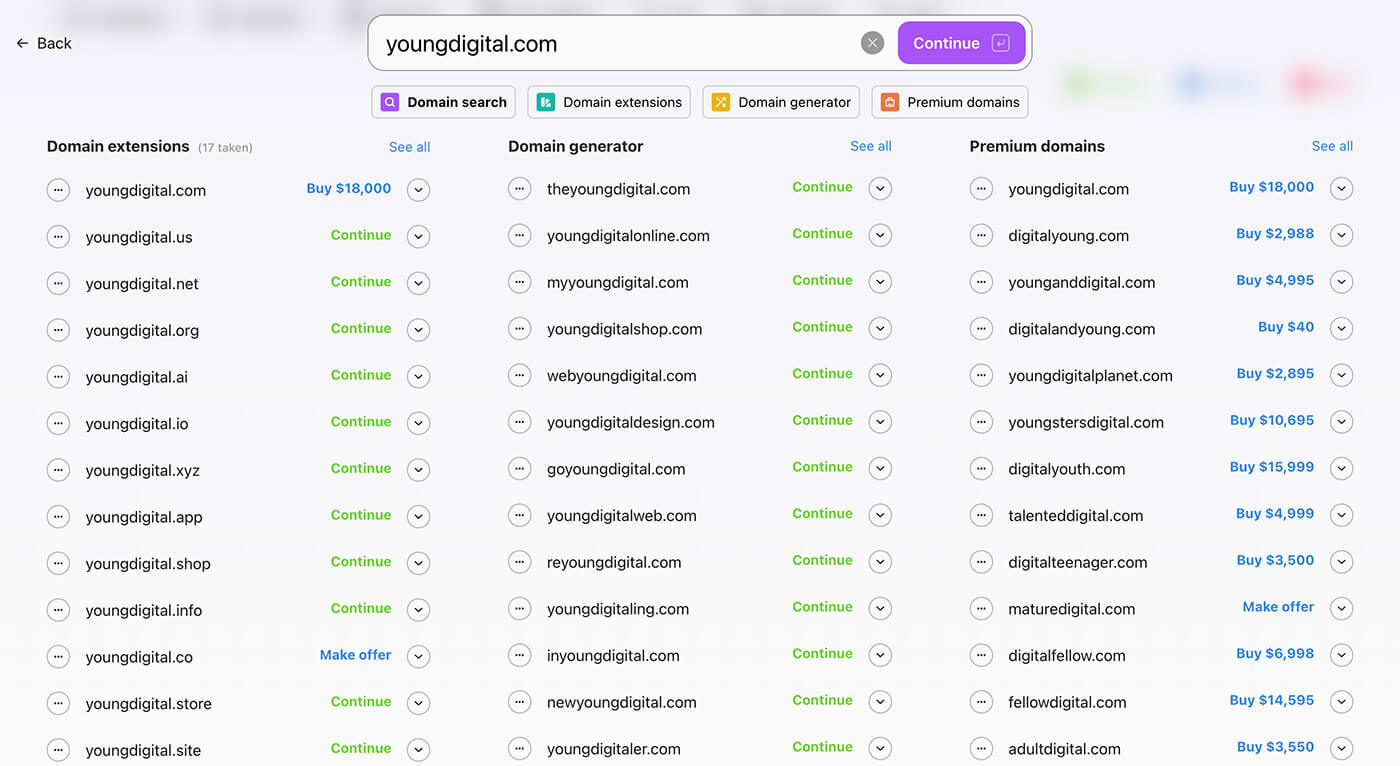This screenshot has width=1400, height=766.
Task: Open options icon for youngdigital.xyz
Action: coord(58,470)
